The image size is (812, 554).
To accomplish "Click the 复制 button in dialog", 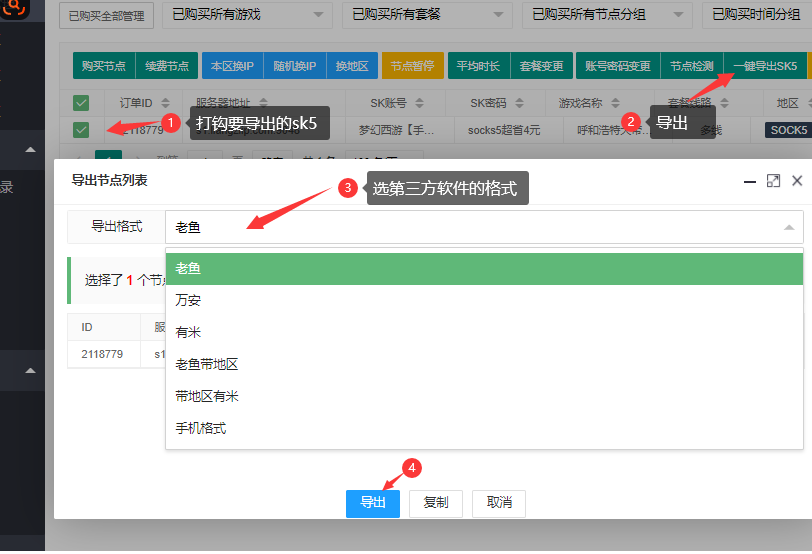I will (x=436, y=503).
